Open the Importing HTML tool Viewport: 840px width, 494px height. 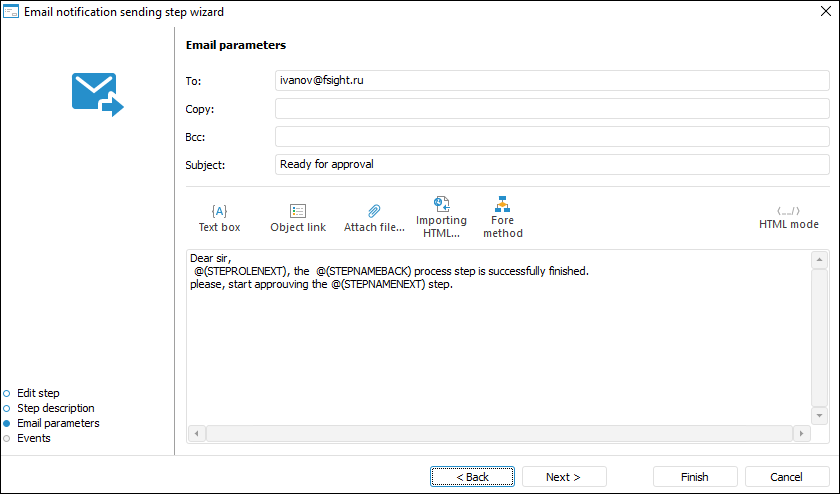[x=441, y=217]
